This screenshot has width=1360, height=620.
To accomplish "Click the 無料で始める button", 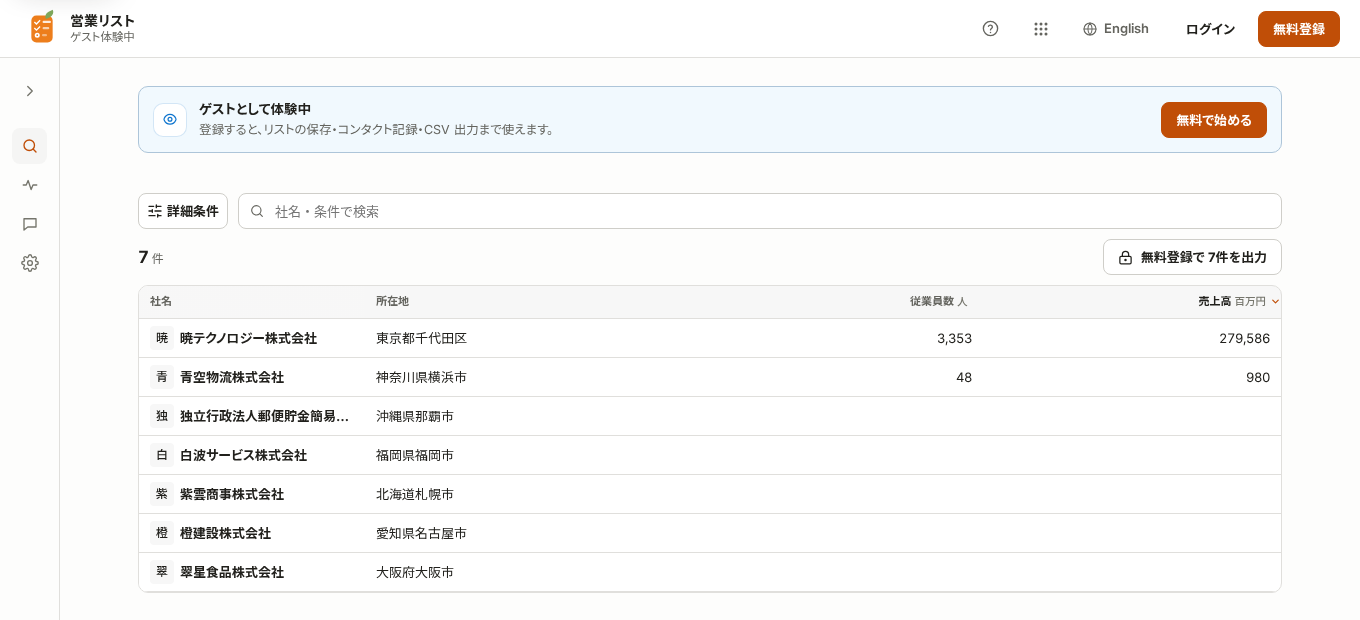I will click(1214, 120).
